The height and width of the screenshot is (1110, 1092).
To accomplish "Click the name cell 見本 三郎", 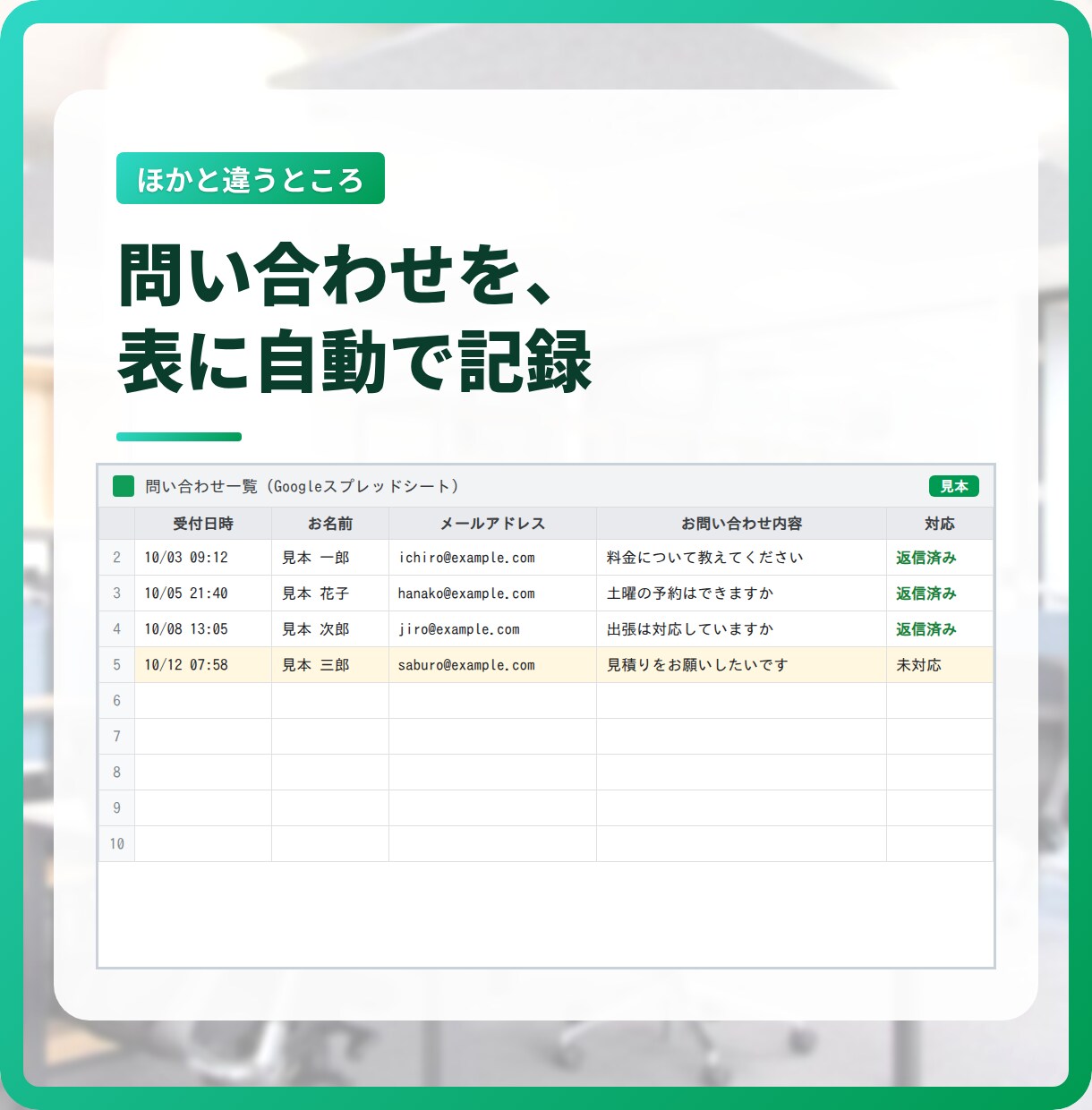I will coord(330,665).
